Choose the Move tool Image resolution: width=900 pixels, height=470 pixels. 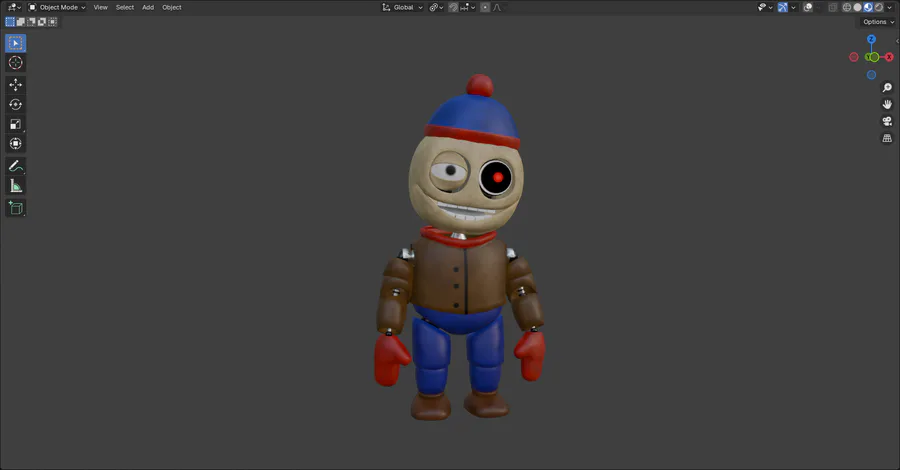coord(15,85)
